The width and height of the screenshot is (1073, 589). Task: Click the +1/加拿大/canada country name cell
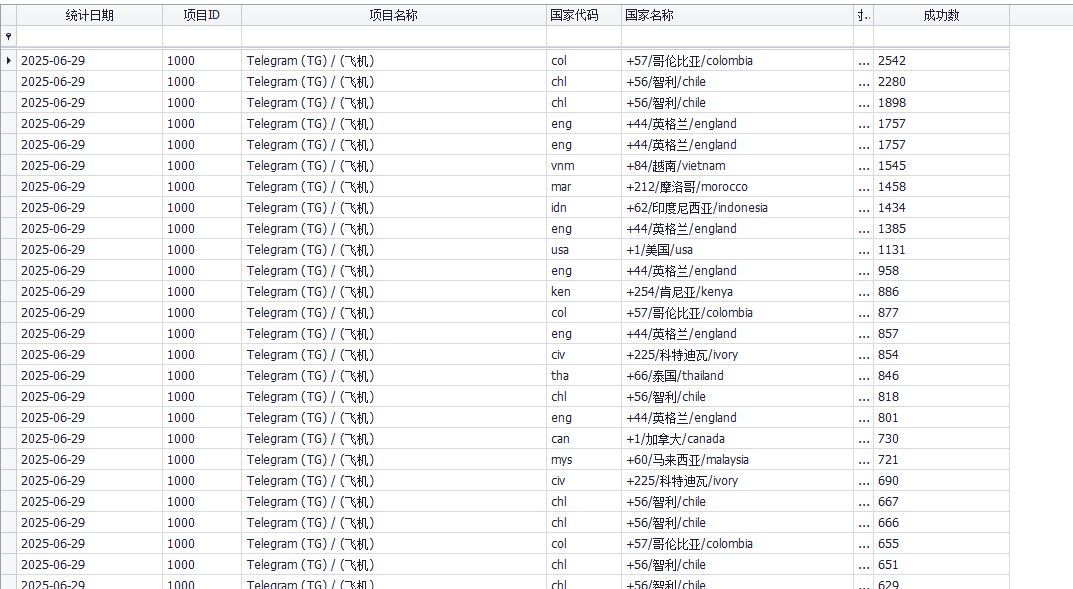click(x=738, y=439)
